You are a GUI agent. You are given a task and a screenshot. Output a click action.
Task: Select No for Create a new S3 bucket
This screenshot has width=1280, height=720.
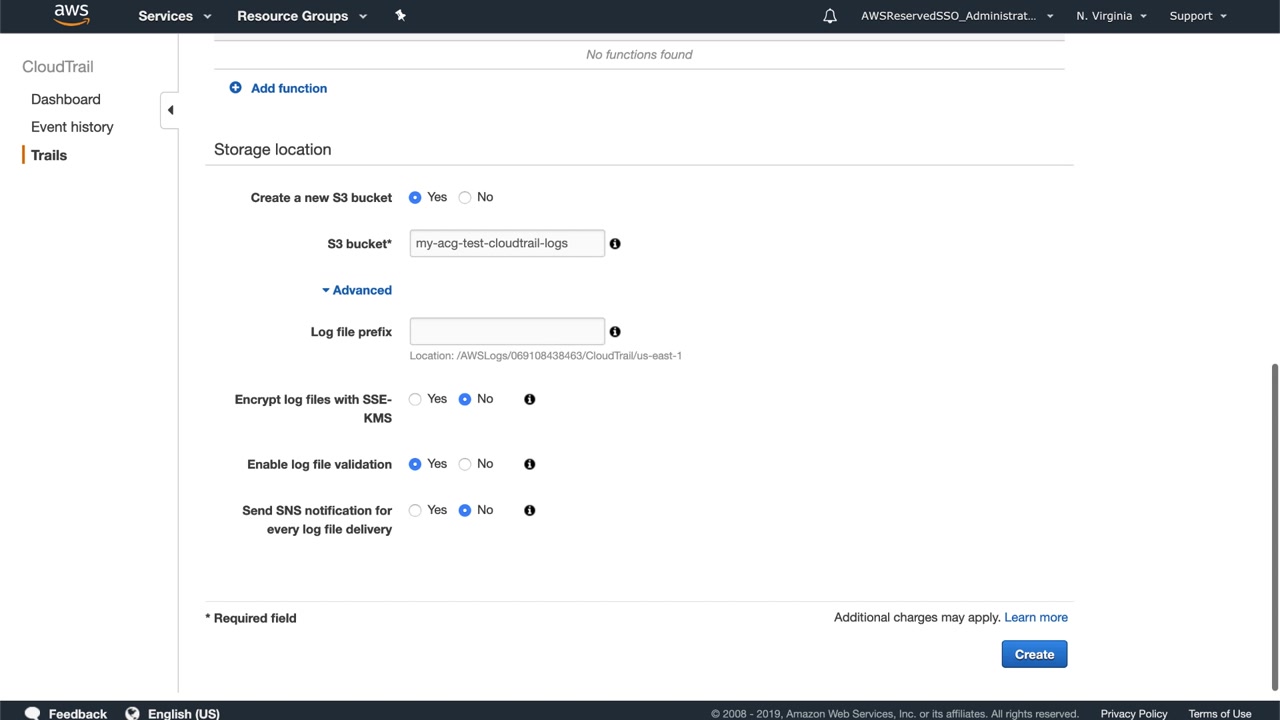tap(465, 198)
